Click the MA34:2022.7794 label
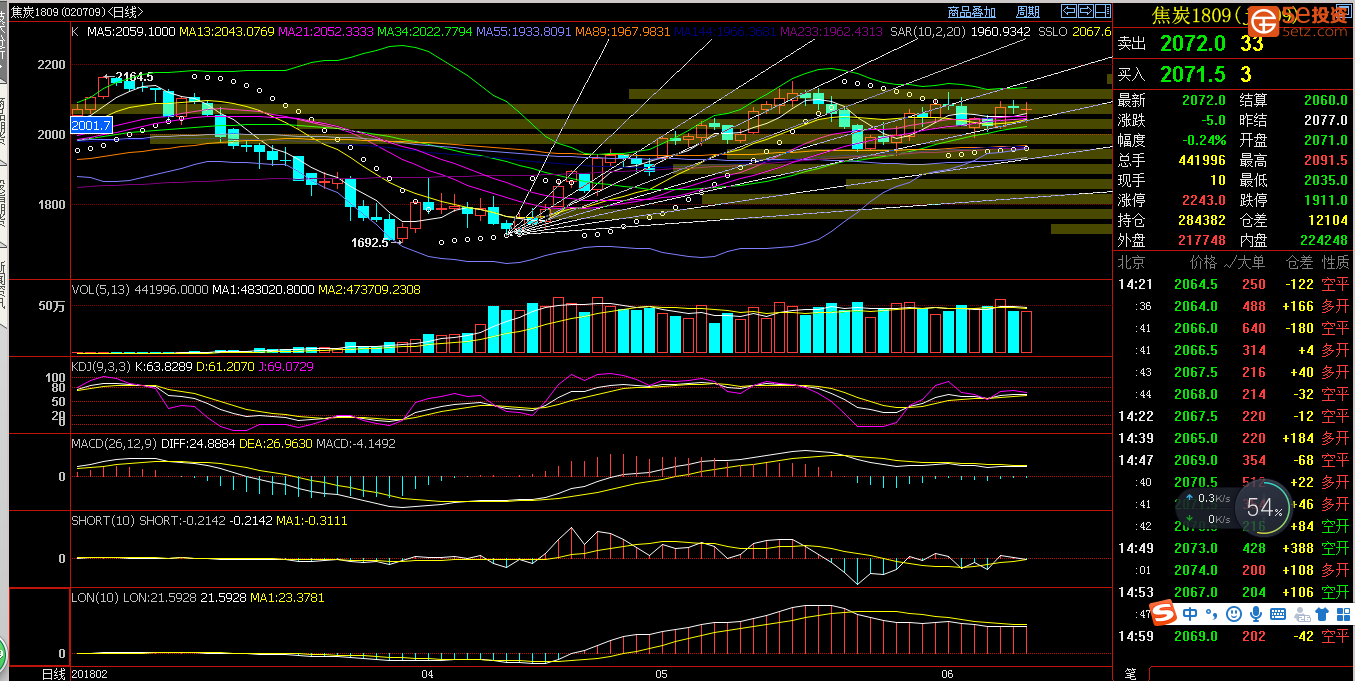The width and height of the screenshot is (1355, 681). (425, 32)
